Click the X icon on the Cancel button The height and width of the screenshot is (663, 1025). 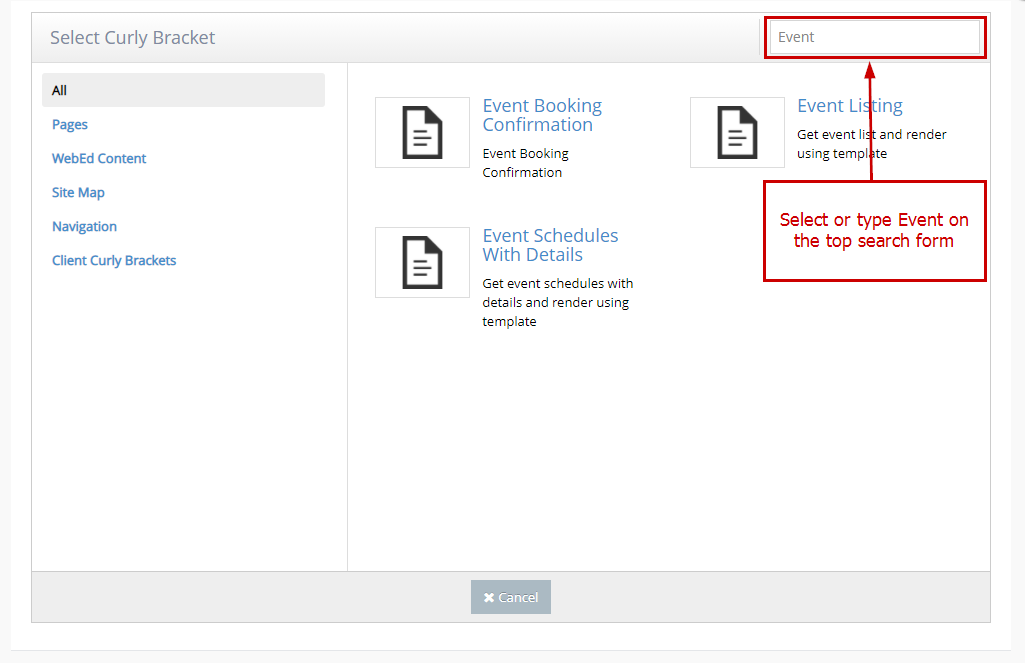click(489, 597)
